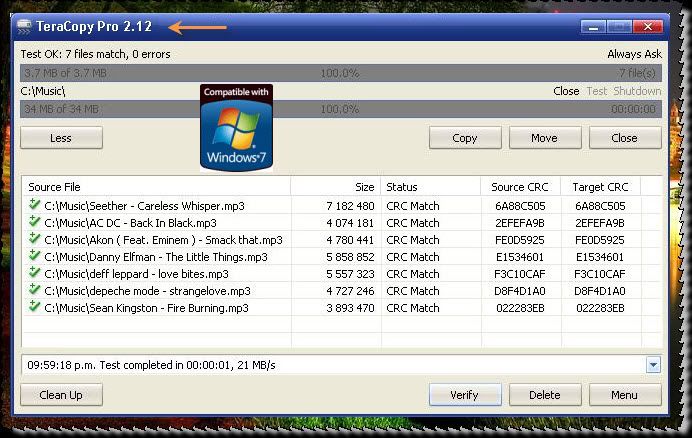Click green checkmark icon for AC DC file

35,222
